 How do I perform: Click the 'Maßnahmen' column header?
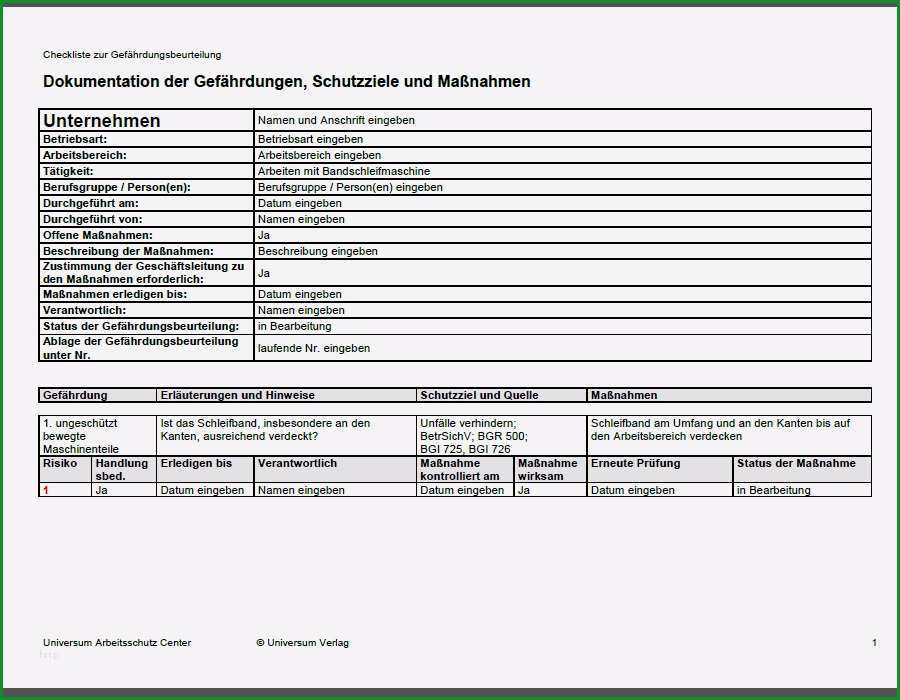click(729, 395)
